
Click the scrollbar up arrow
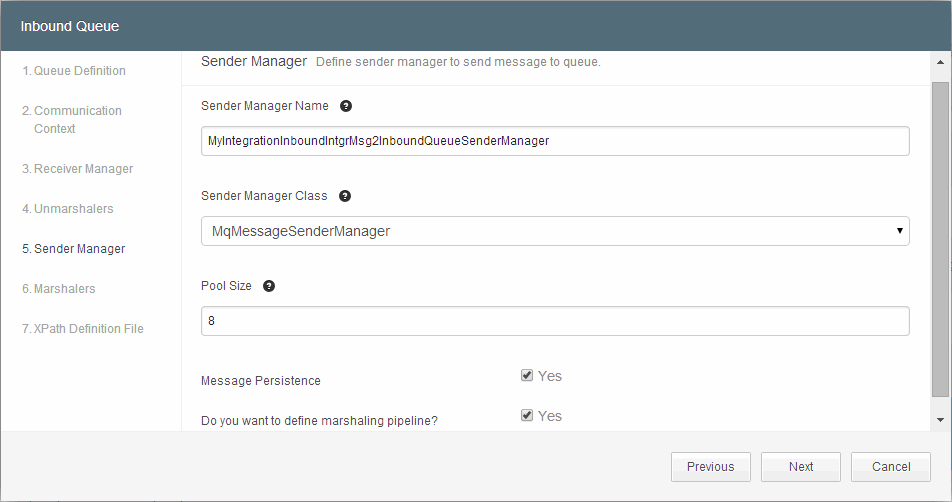pyautogui.click(x=941, y=62)
